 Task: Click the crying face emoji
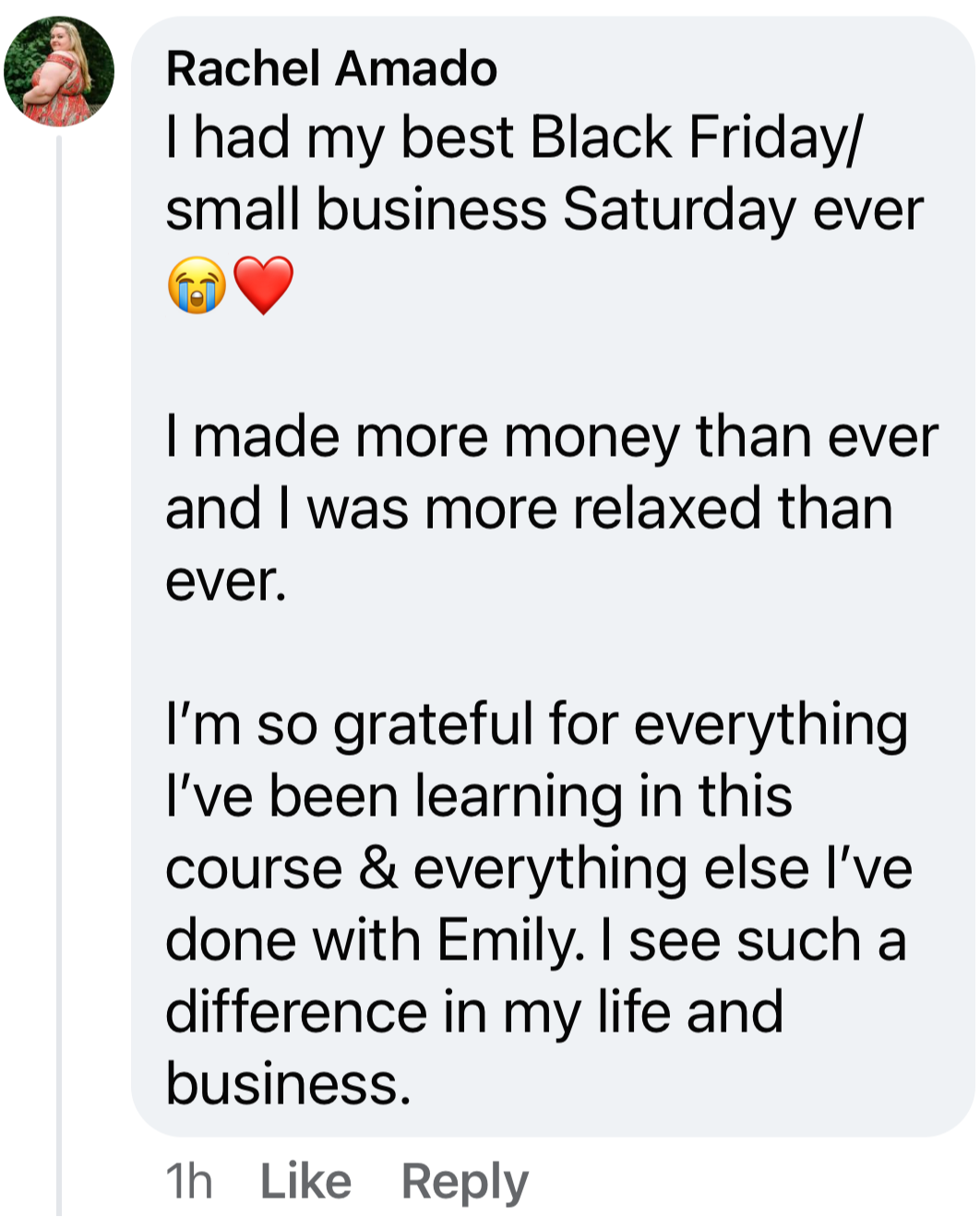point(197,285)
